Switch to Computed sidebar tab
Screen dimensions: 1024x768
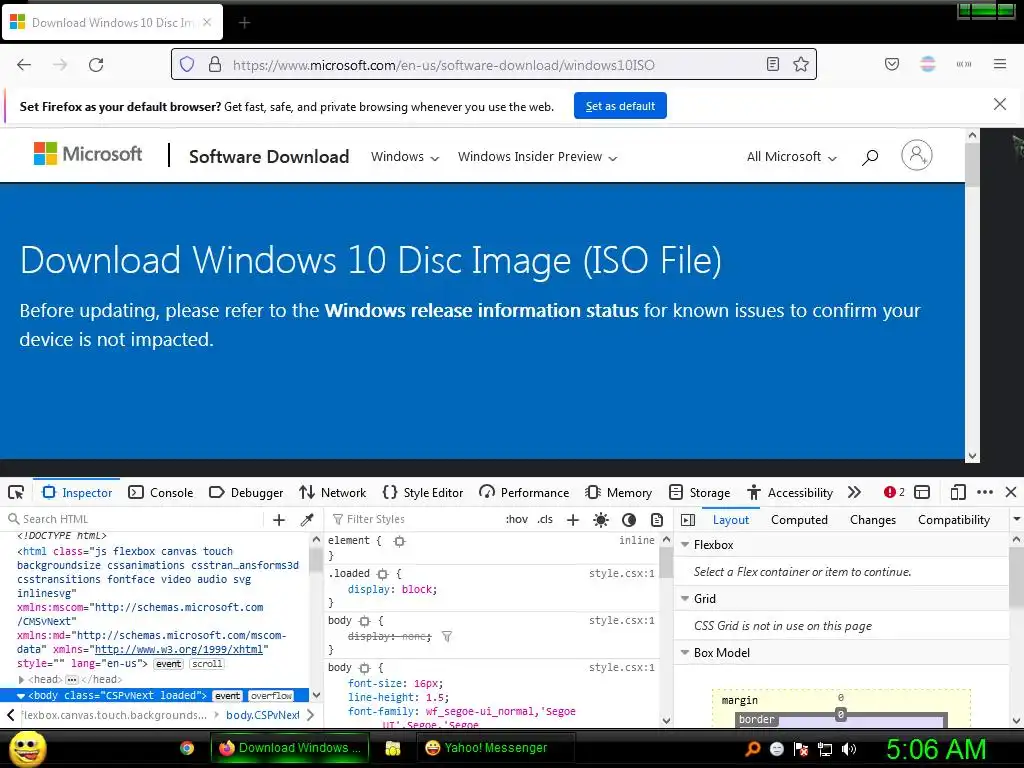coord(799,520)
